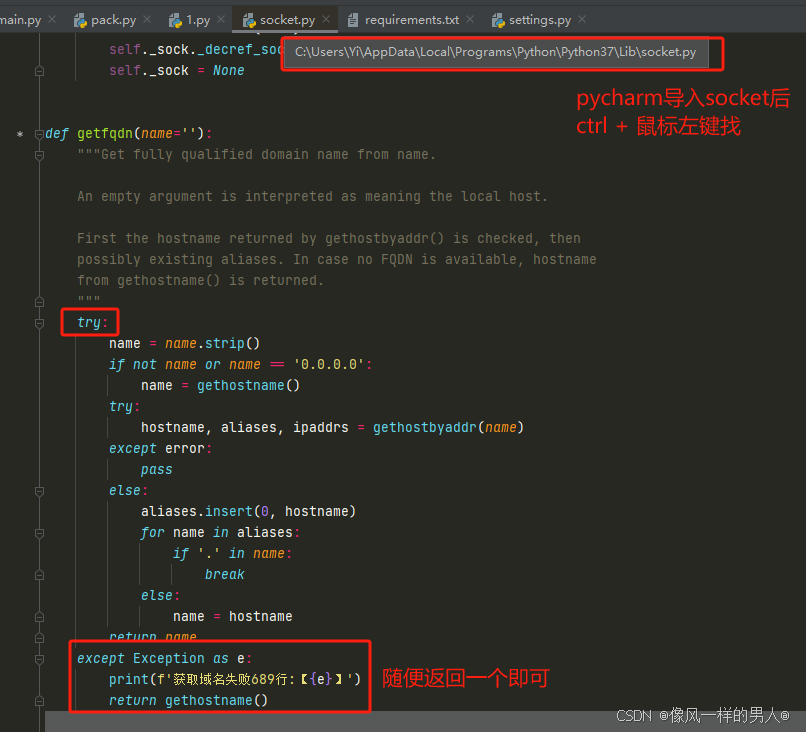This screenshot has height=732, width=806.
Task: Click fold end marker beside 'name = hostname'
Action: (39, 617)
